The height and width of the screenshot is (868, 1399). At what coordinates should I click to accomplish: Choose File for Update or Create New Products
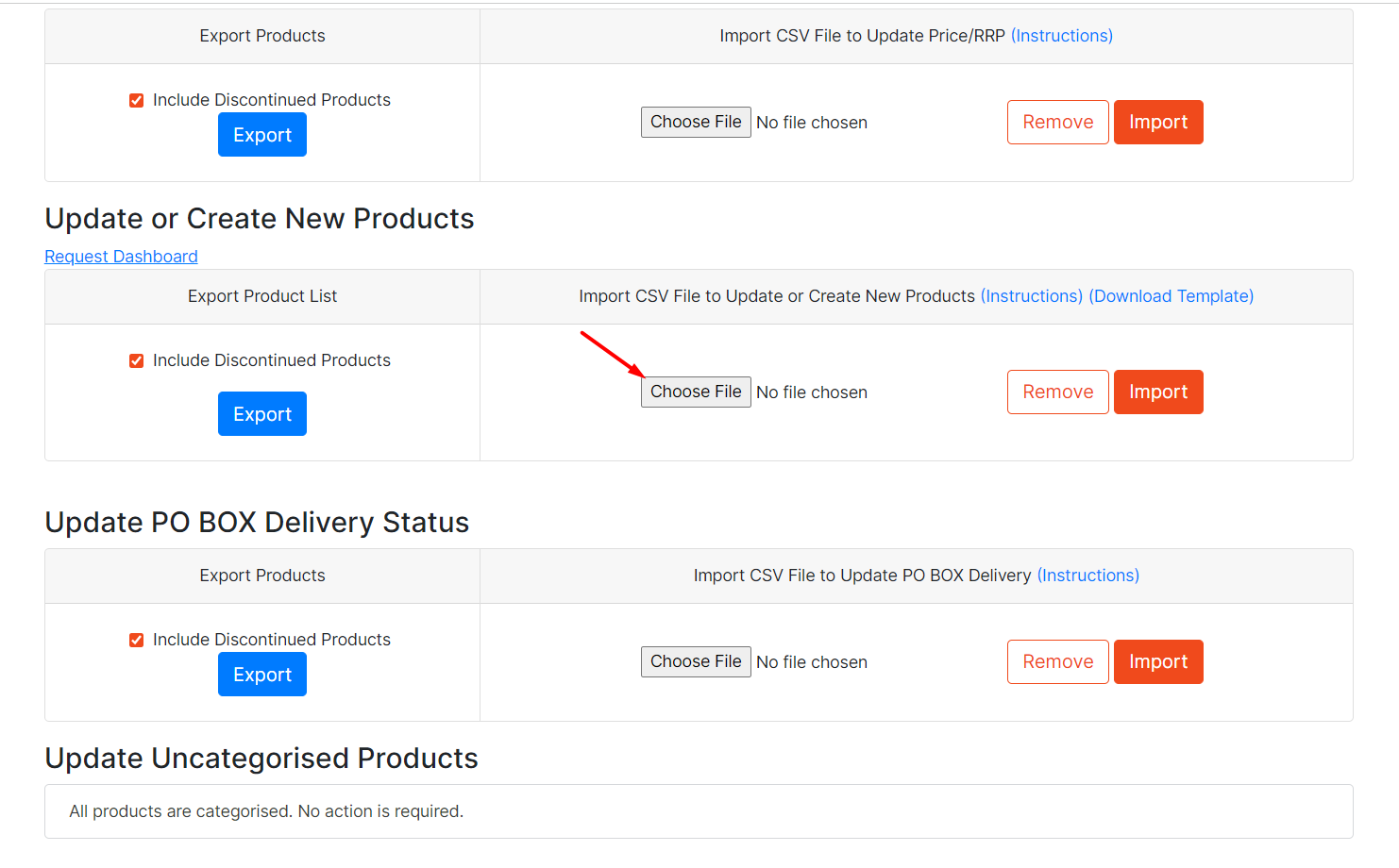click(x=696, y=392)
